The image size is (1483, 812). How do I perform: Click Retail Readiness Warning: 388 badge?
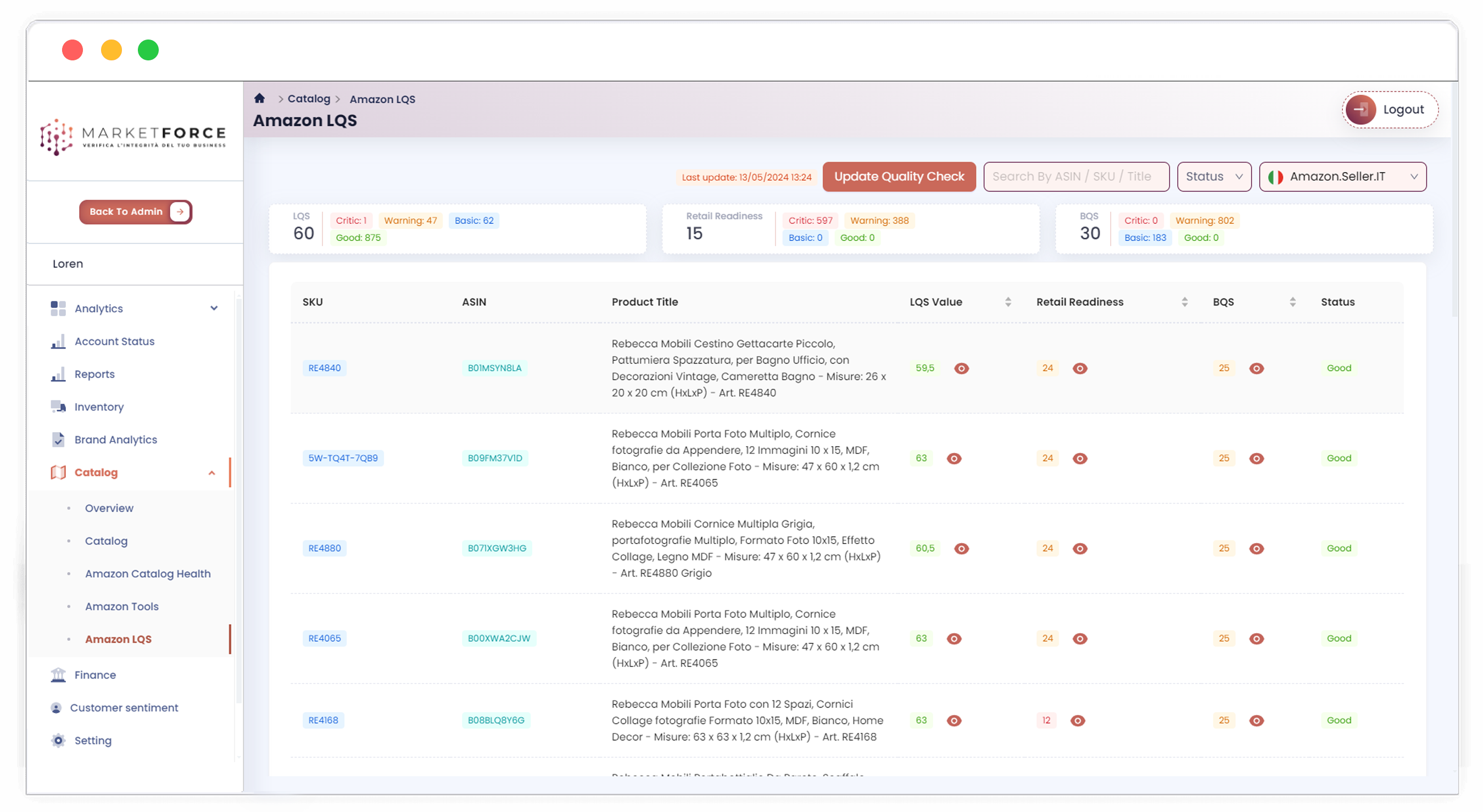coord(879,220)
